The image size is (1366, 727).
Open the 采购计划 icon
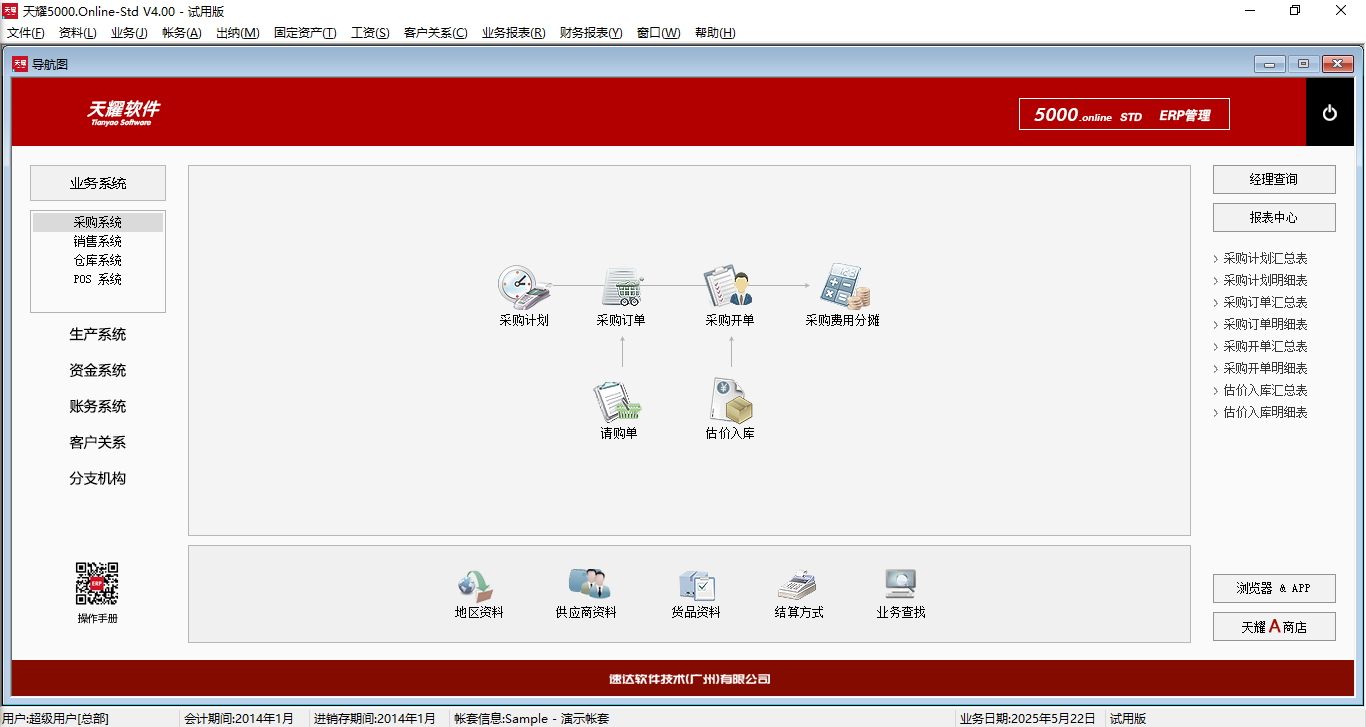pos(524,286)
